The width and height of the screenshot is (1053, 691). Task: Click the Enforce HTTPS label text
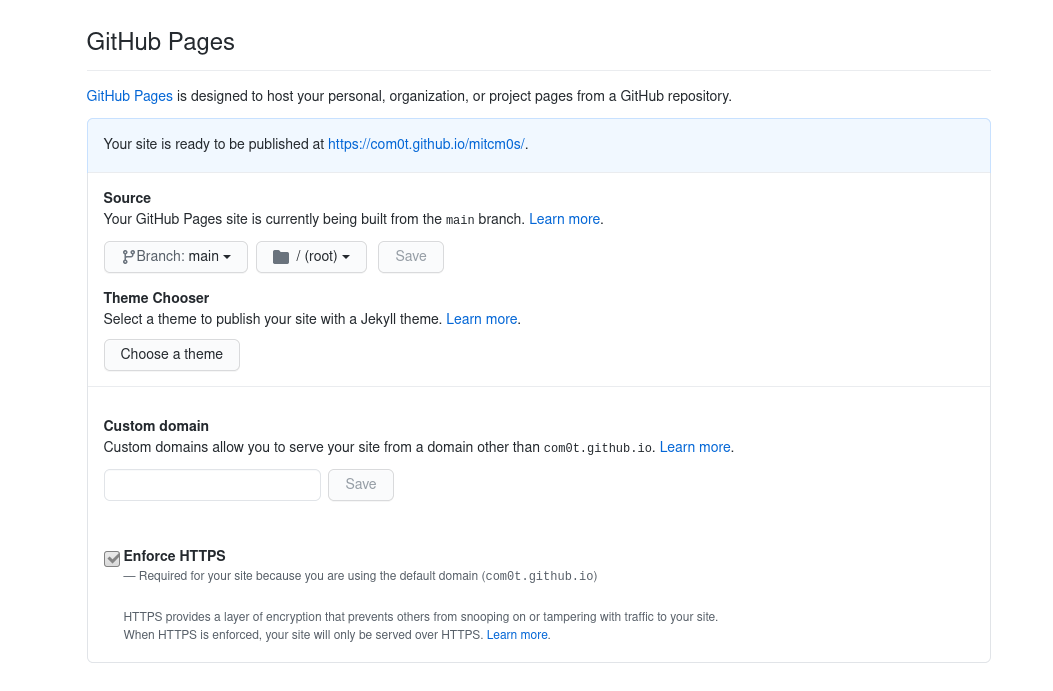pos(175,556)
